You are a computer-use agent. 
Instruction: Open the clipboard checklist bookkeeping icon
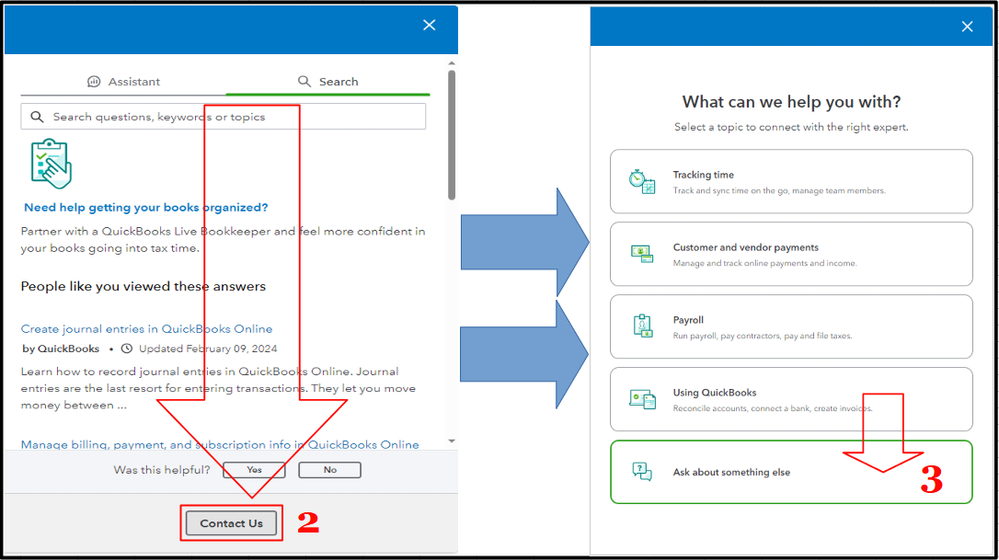tap(51, 164)
